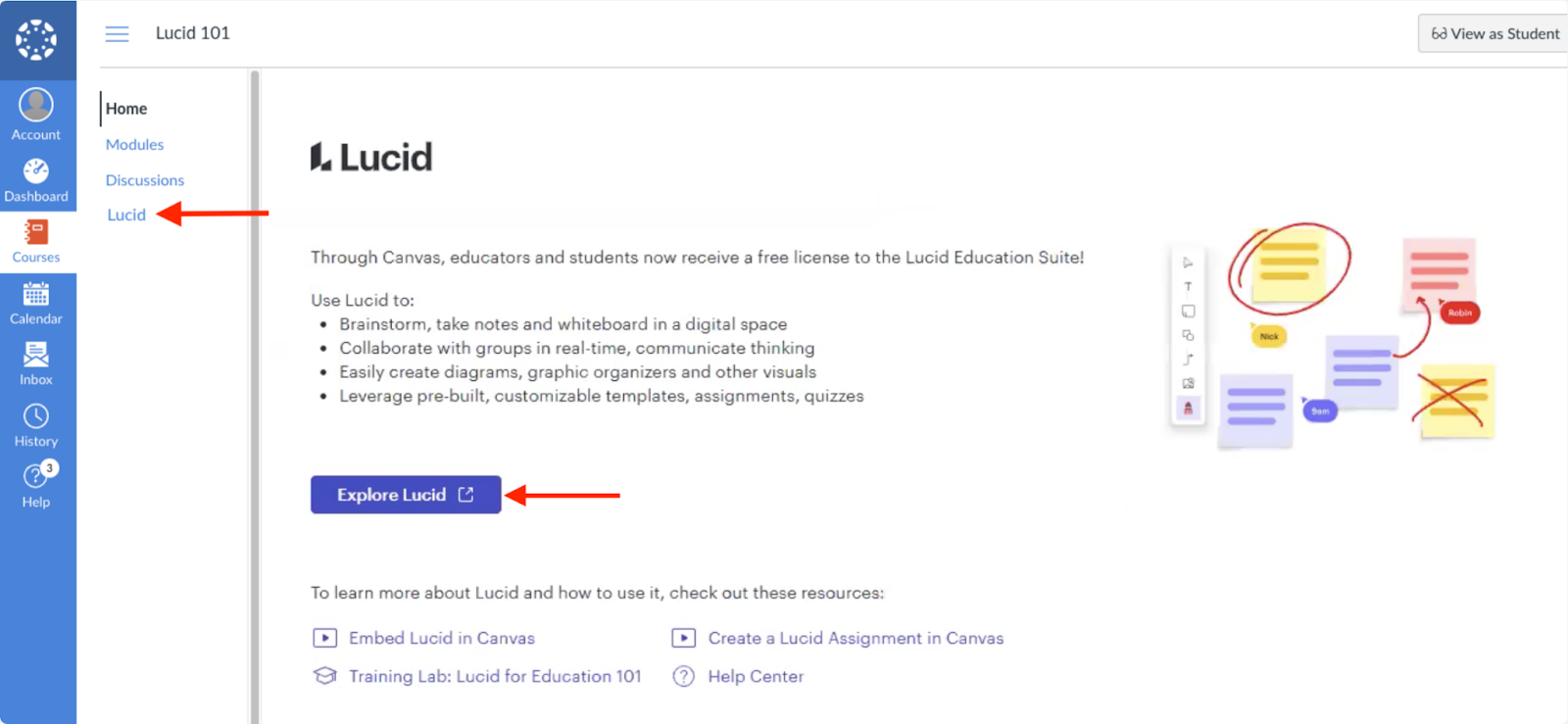Open Training Lab: Lucid for Education 101
The image size is (1568, 724).
click(x=495, y=676)
